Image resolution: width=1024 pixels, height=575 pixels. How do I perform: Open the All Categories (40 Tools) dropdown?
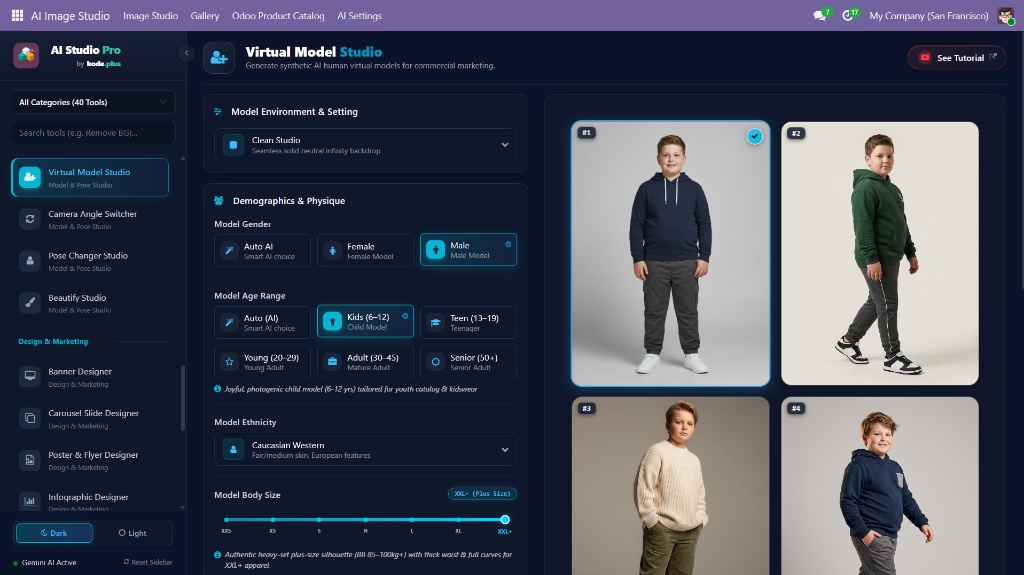tap(93, 102)
